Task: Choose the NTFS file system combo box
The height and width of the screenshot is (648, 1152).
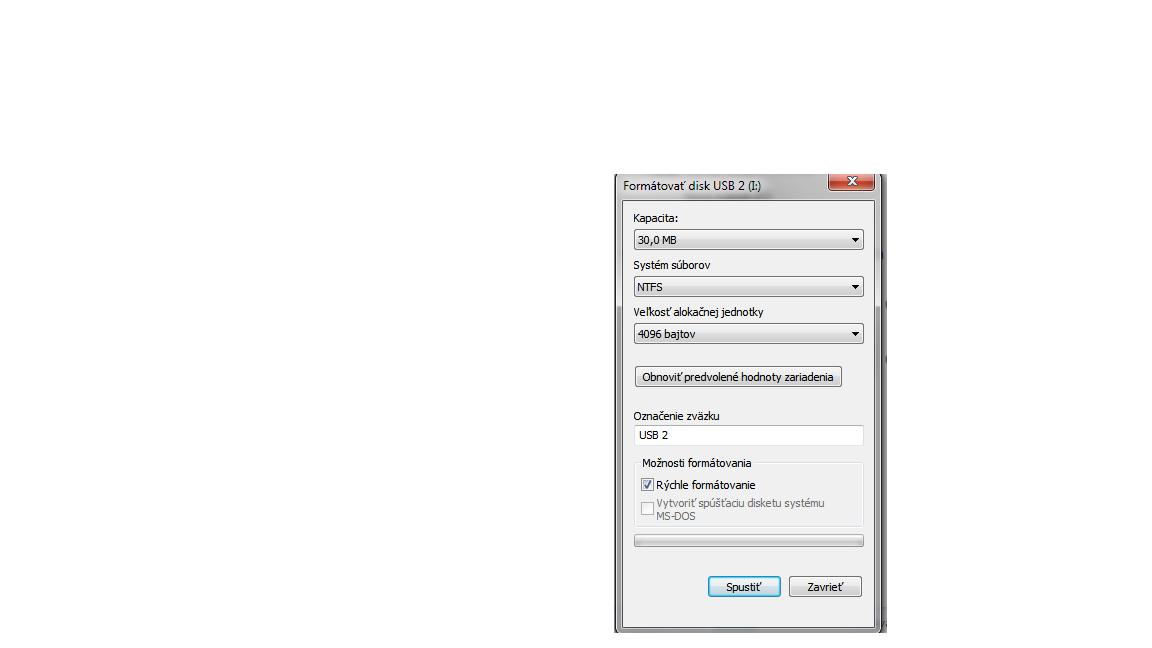Action: click(x=748, y=287)
